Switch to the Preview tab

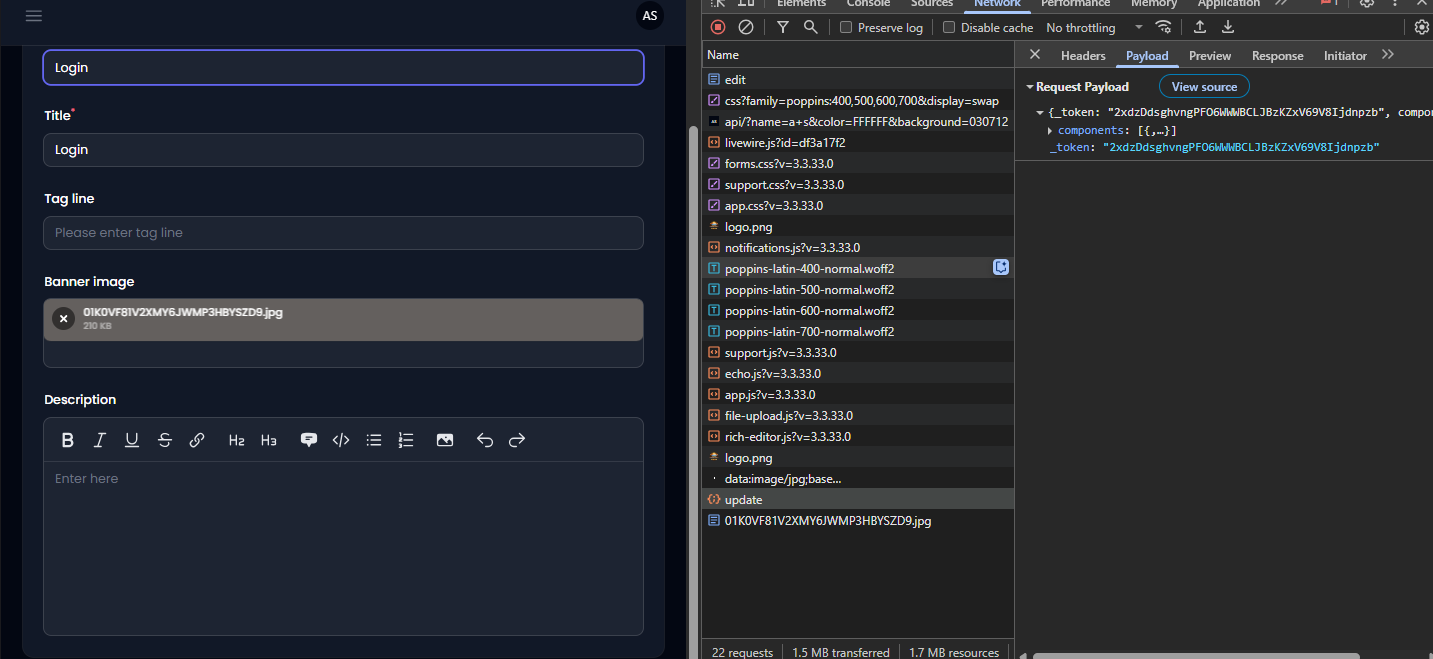click(x=1210, y=56)
